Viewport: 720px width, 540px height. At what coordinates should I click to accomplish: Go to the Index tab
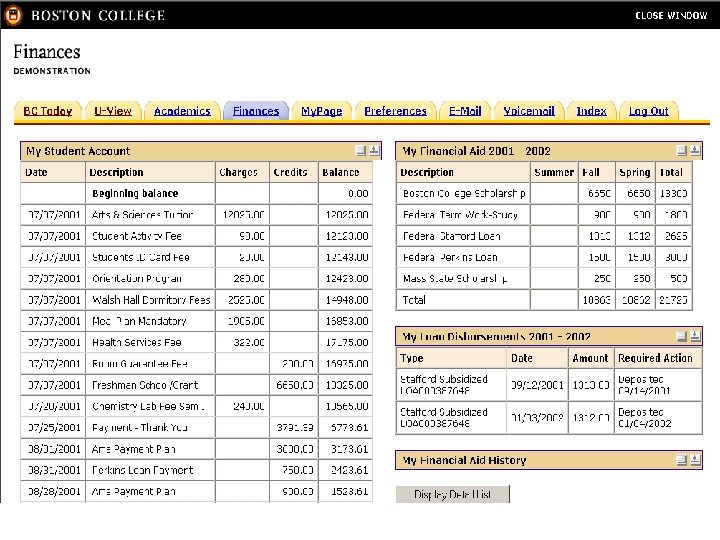coord(591,111)
